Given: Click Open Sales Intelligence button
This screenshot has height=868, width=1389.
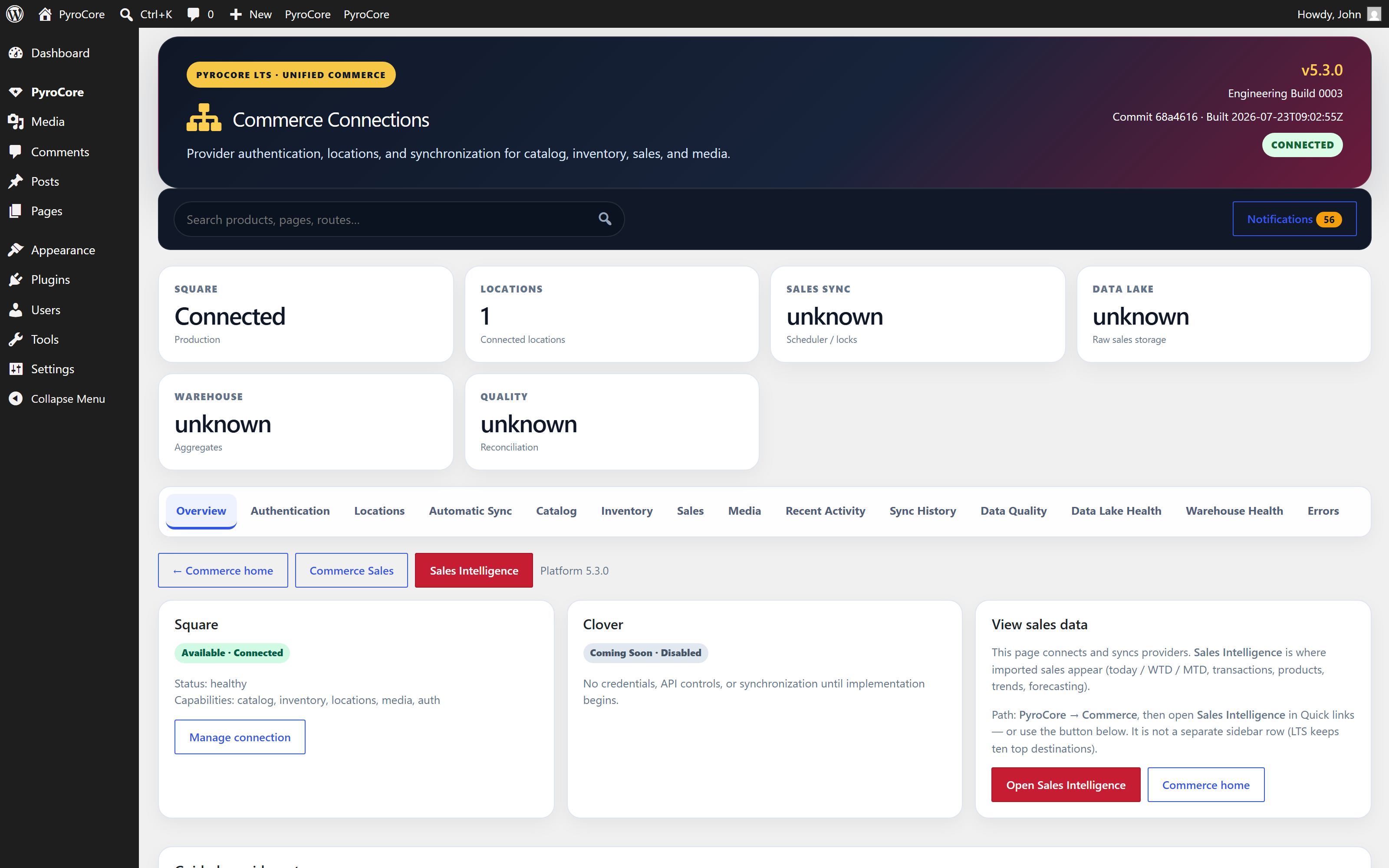Looking at the screenshot, I should point(1066,785).
